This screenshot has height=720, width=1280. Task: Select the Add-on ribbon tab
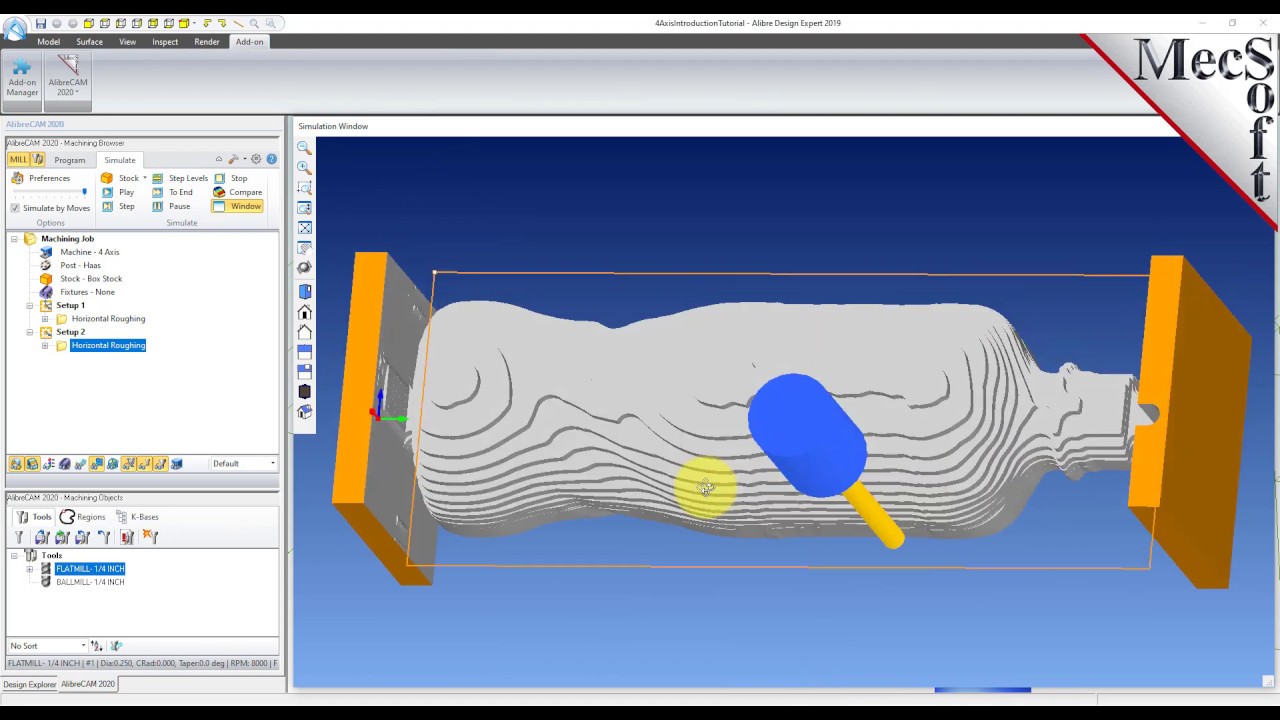249,42
